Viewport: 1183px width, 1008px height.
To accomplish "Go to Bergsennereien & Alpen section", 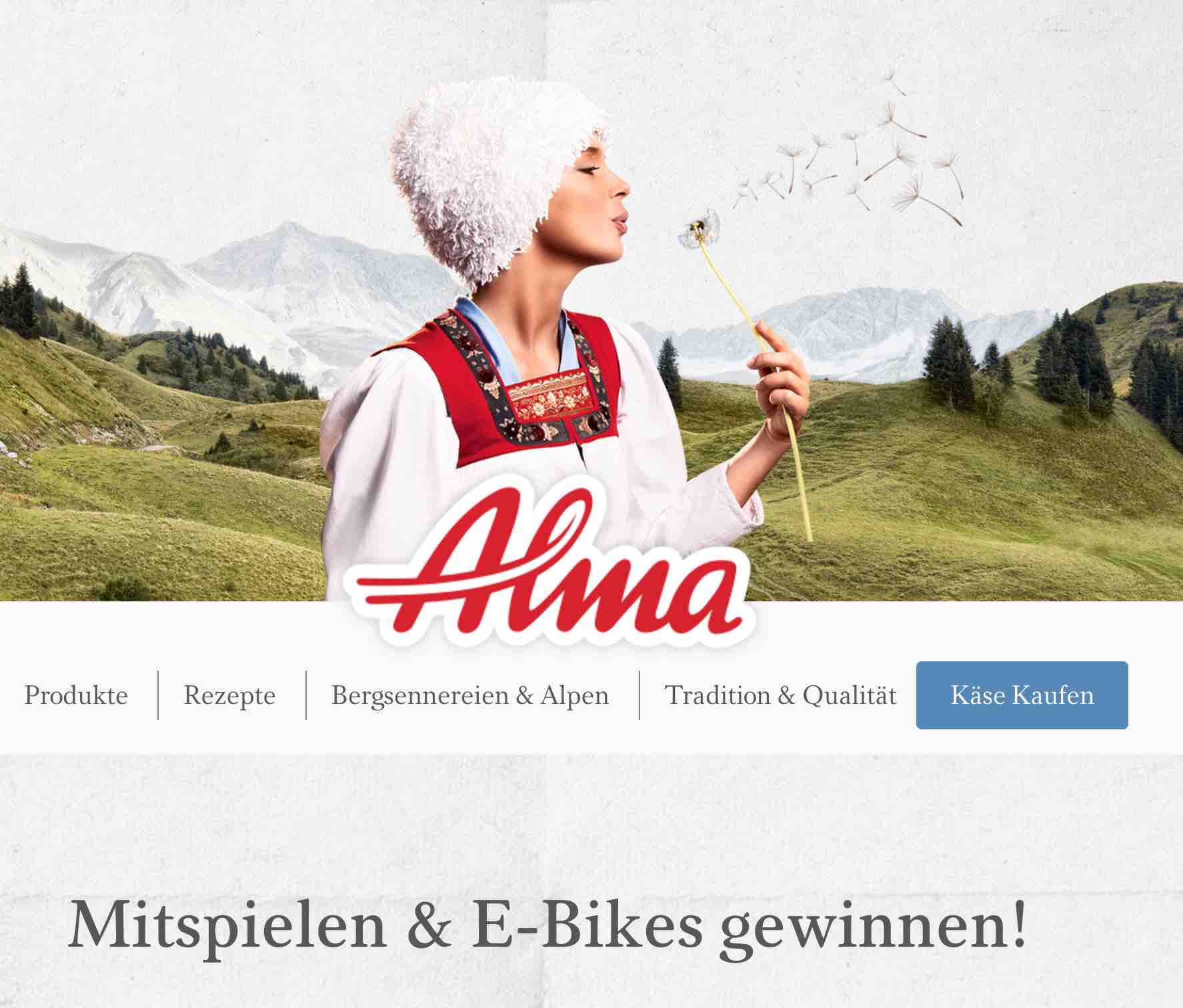I will [470, 695].
